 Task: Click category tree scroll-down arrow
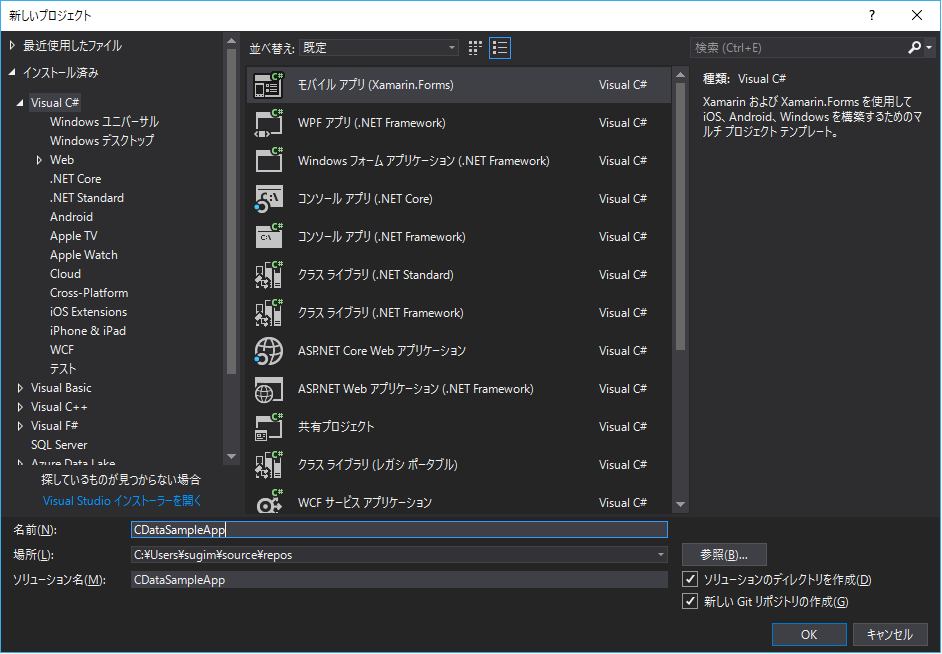231,457
